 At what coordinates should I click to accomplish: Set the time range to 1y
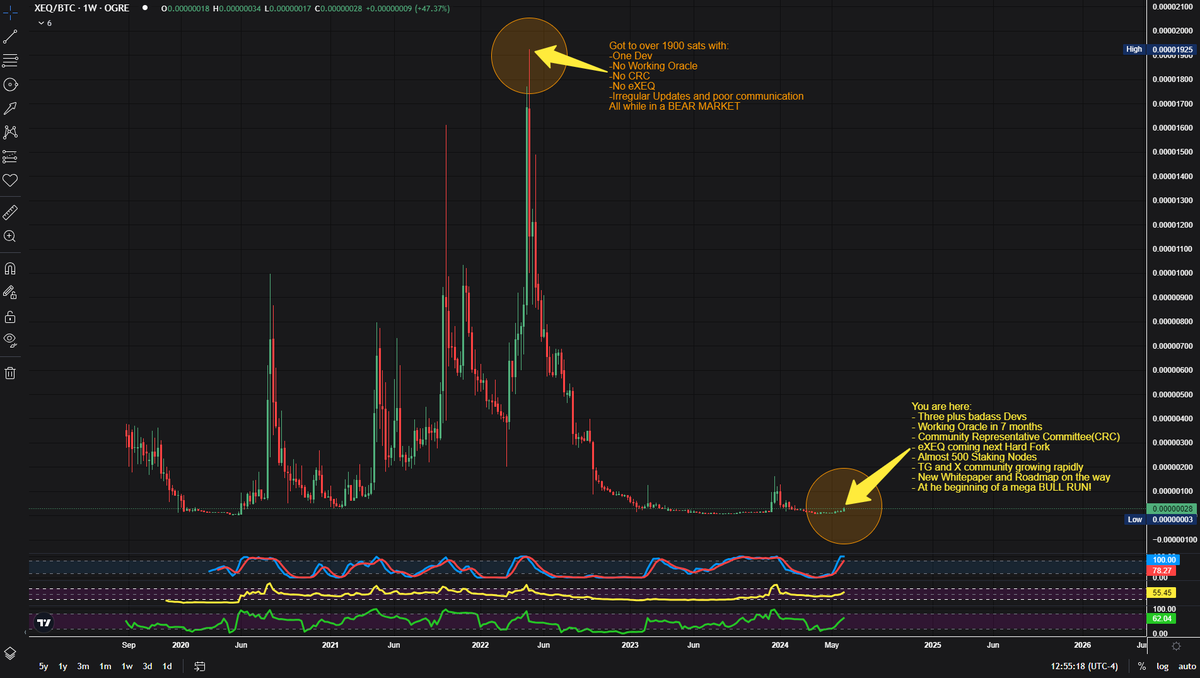tap(63, 666)
